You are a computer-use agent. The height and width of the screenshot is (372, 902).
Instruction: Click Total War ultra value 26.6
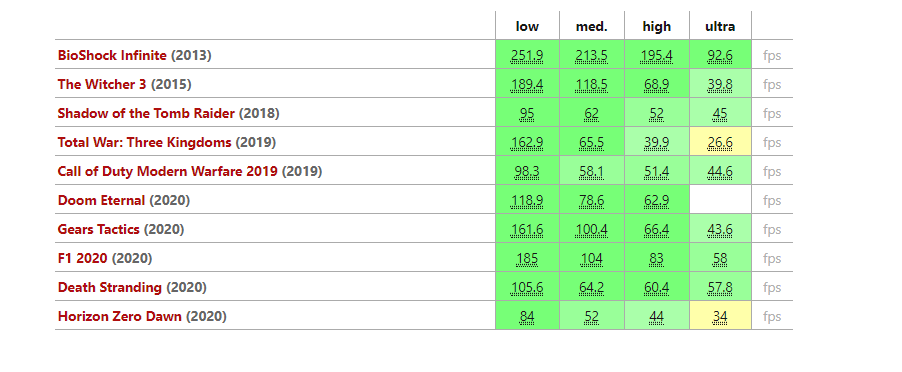point(720,143)
